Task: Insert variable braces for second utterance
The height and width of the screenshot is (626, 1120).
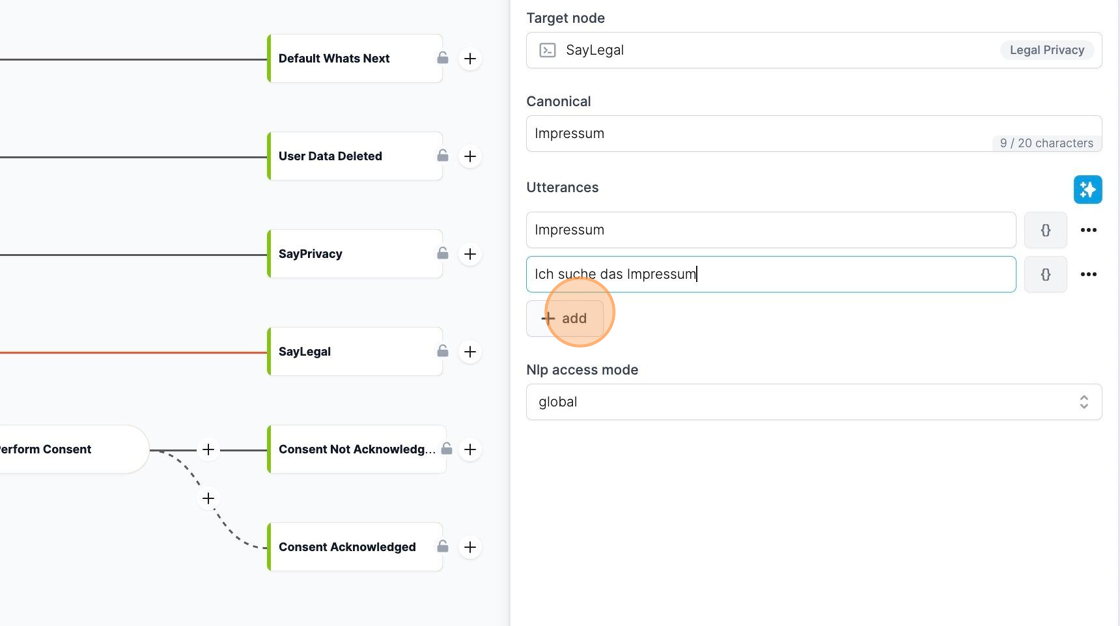Action: 1045,274
